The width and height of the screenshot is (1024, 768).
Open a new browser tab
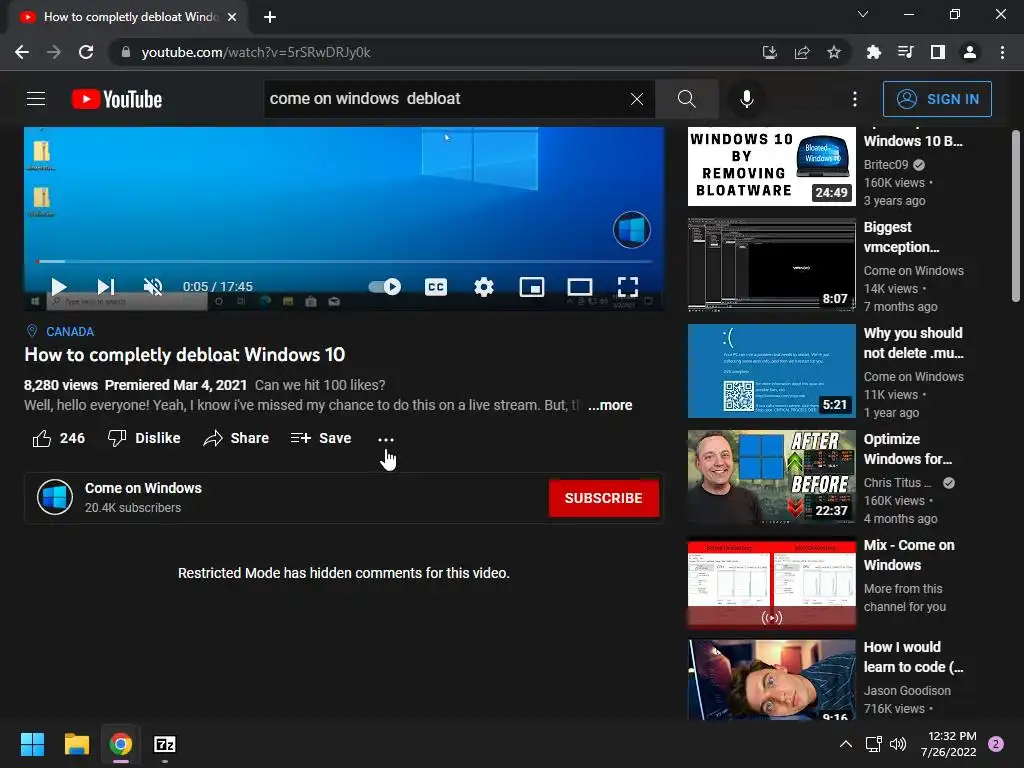270,17
